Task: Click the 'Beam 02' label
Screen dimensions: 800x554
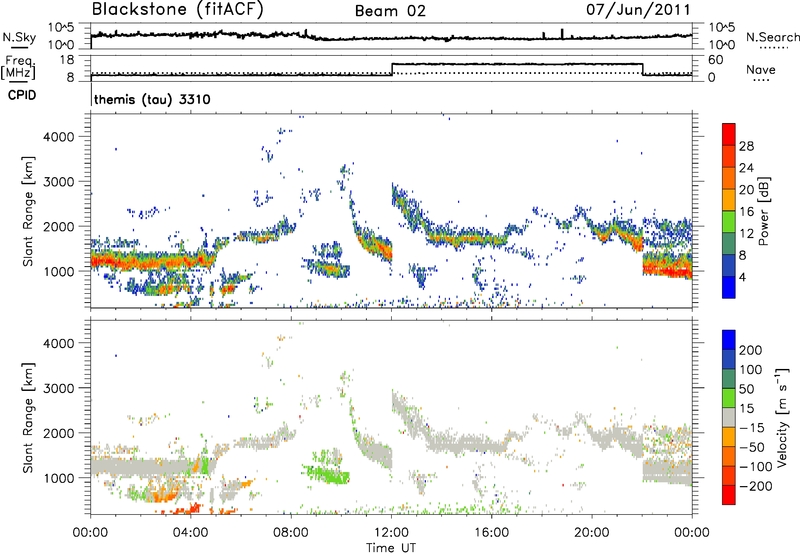Action: [390, 11]
